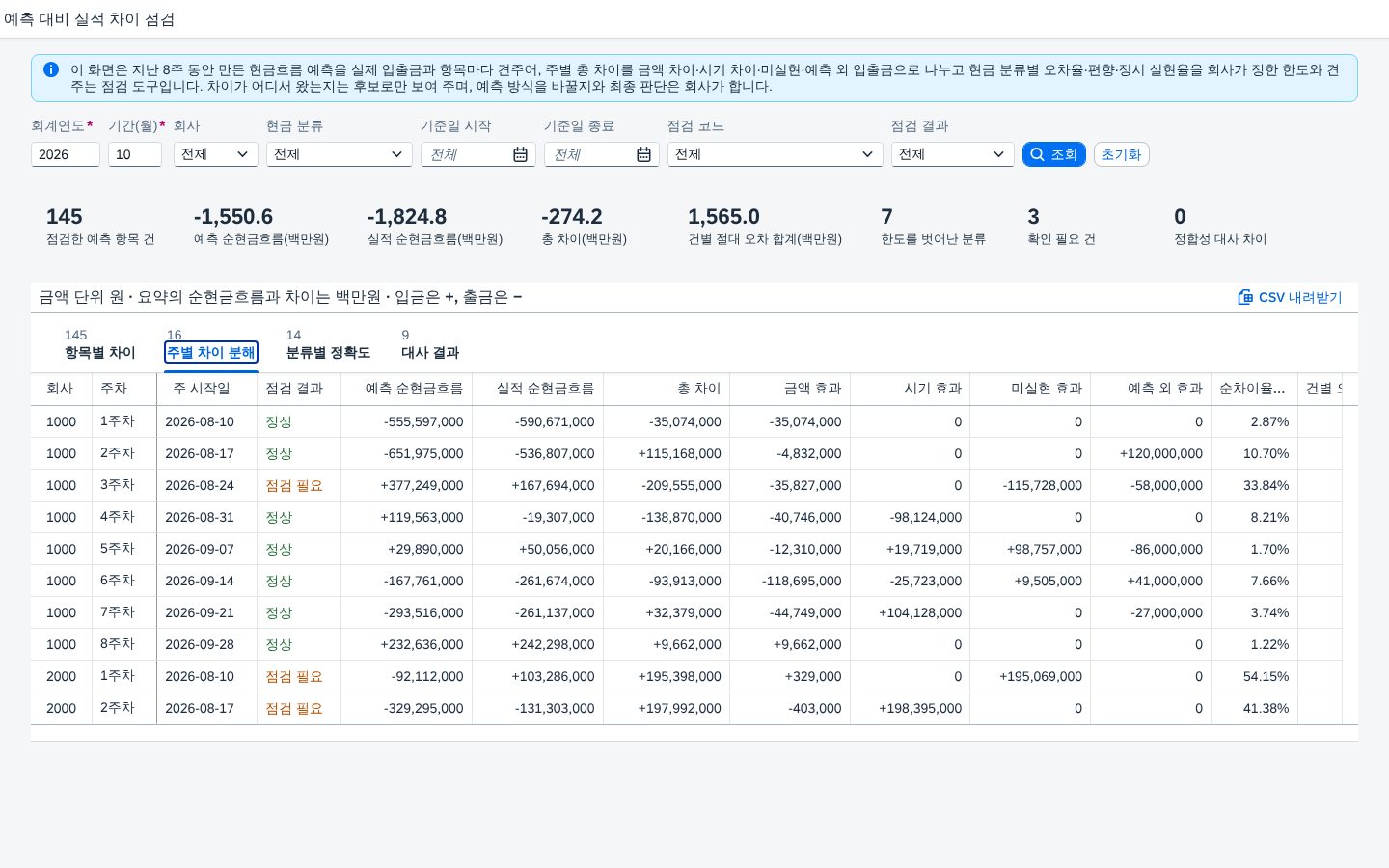
Task: Expand the 회사 dropdown
Action: [216, 154]
